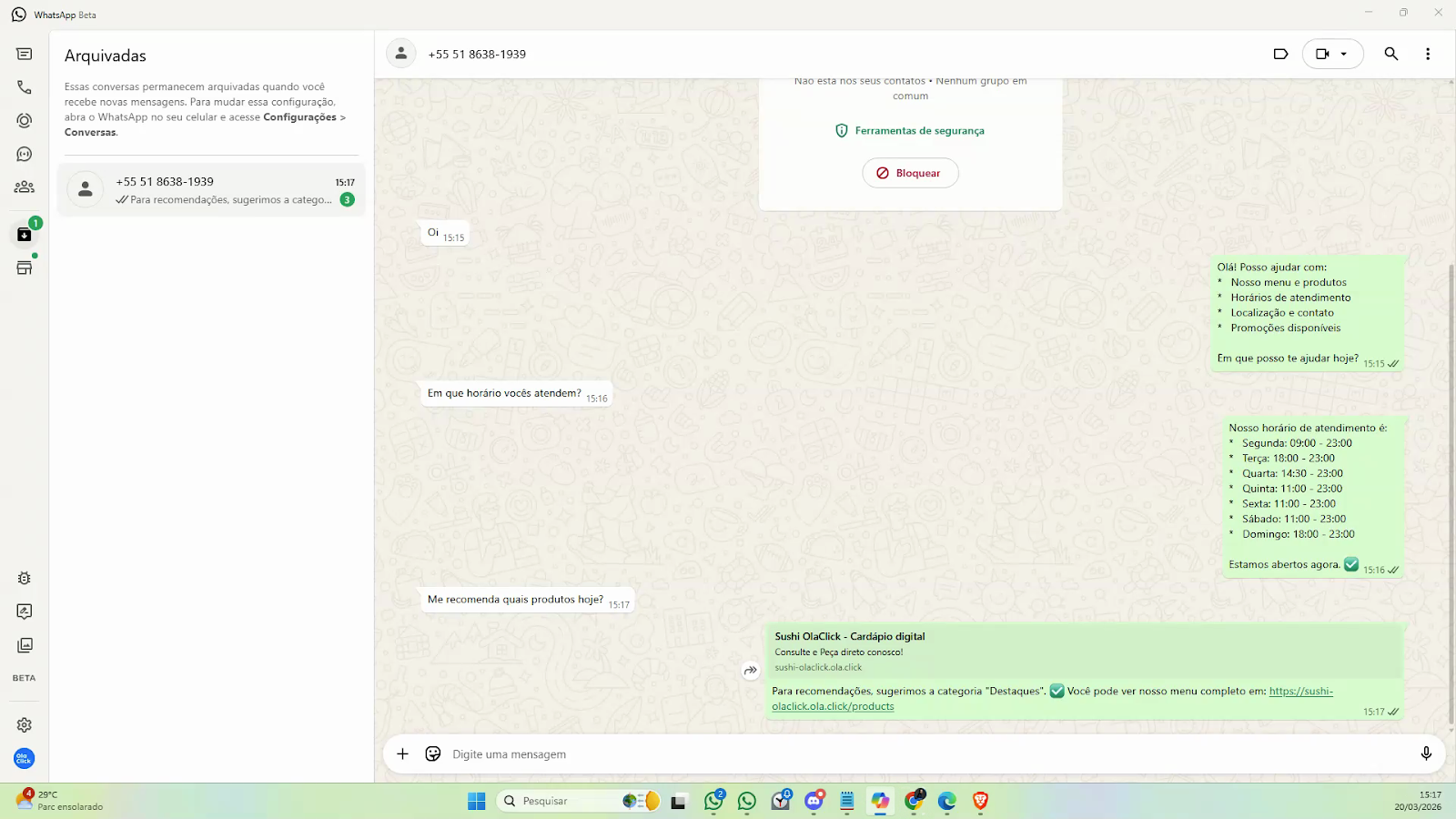Open the Calls section in sidebar
The image size is (1456, 819).
(25, 87)
